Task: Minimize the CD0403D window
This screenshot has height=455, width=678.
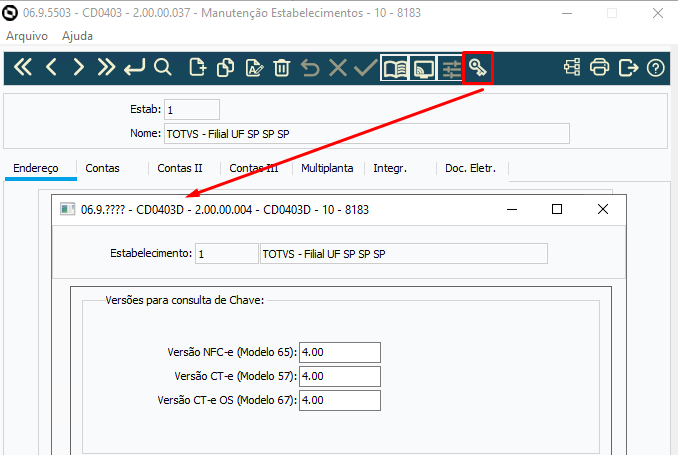Action: (x=512, y=209)
